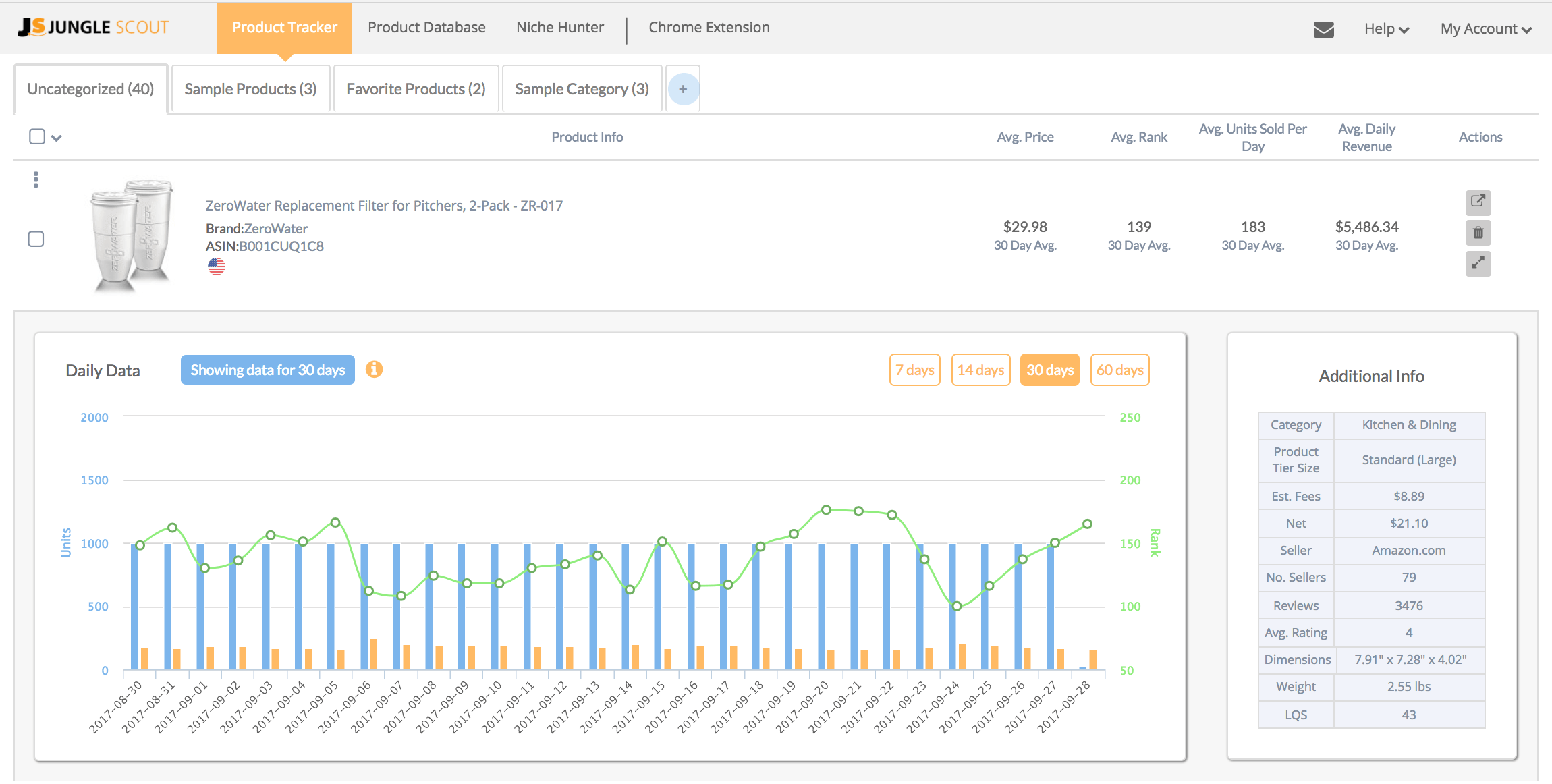Click the Reviews value 3476
Viewport: 1552px width, 784px height.
pos(1409,606)
